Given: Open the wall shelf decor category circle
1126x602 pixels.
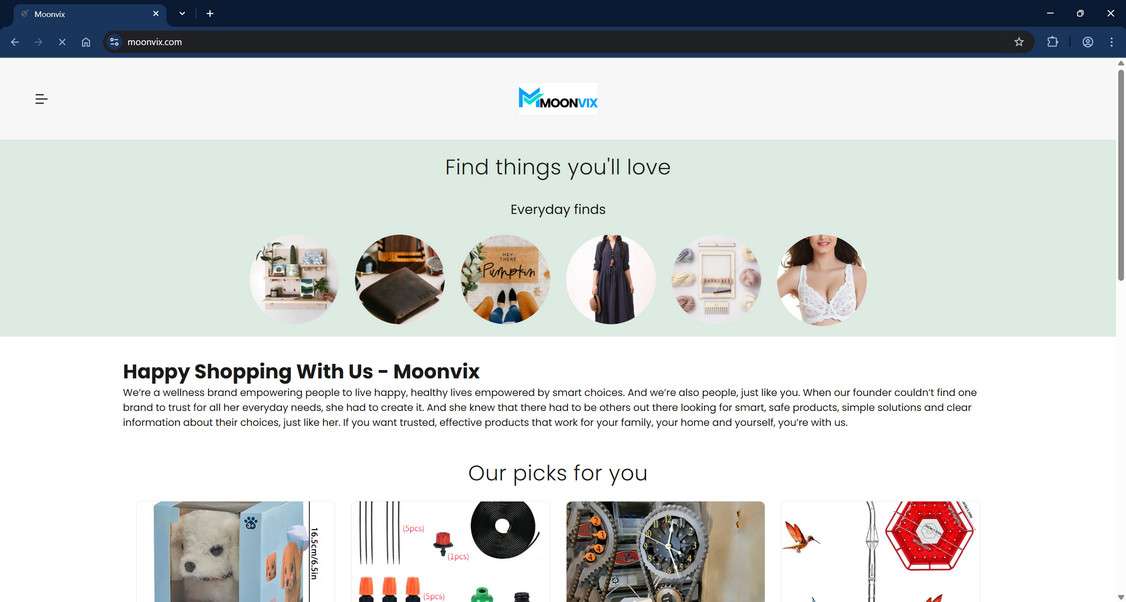Looking at the screenshot, I should [294, 279].
